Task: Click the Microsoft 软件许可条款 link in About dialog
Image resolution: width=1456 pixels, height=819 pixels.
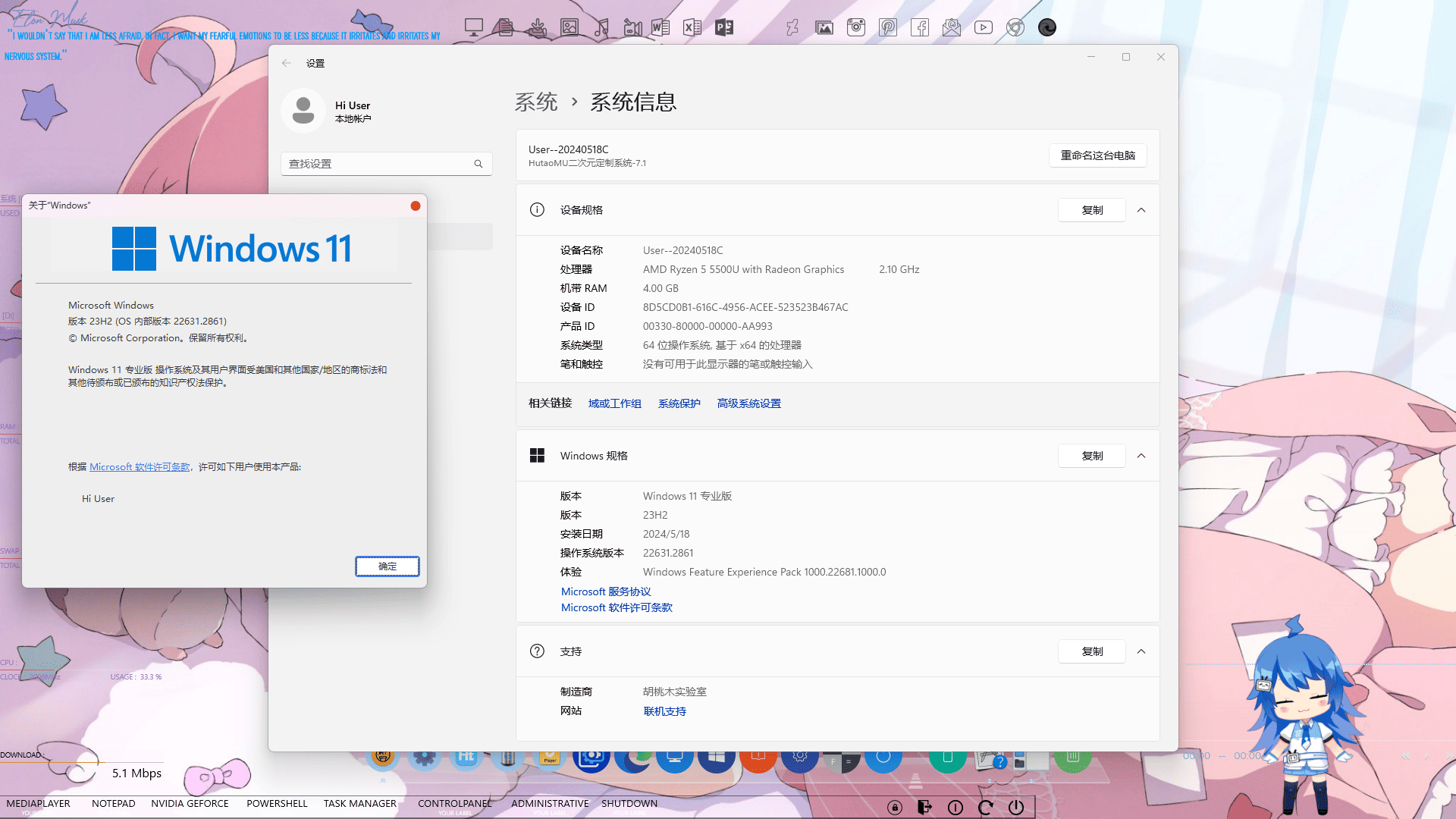Action: 140,467
